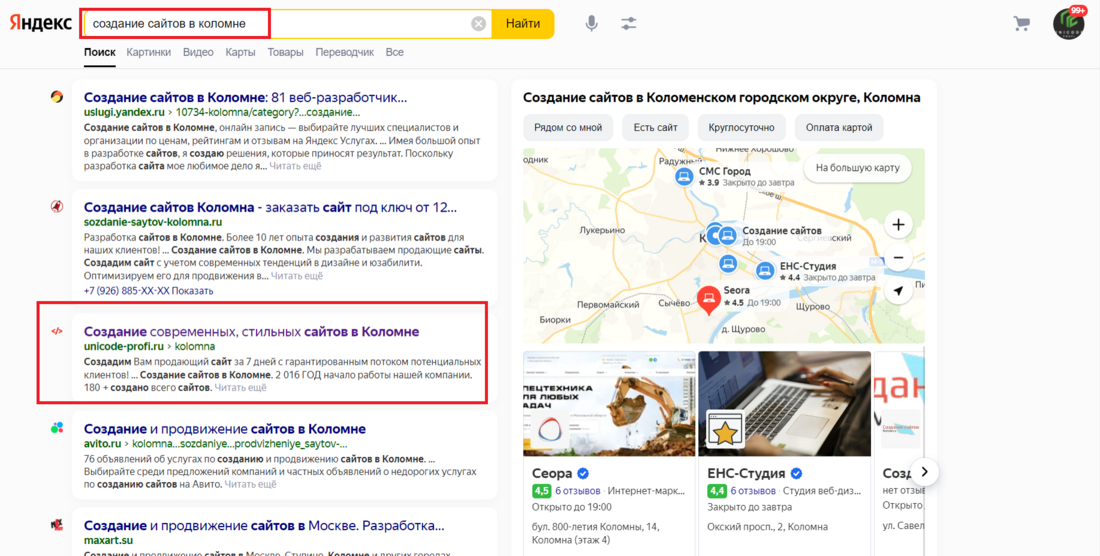Next card carousel arrow
Screen dimensions: 1100x556
pyautogui.click(x=924, y=472)
